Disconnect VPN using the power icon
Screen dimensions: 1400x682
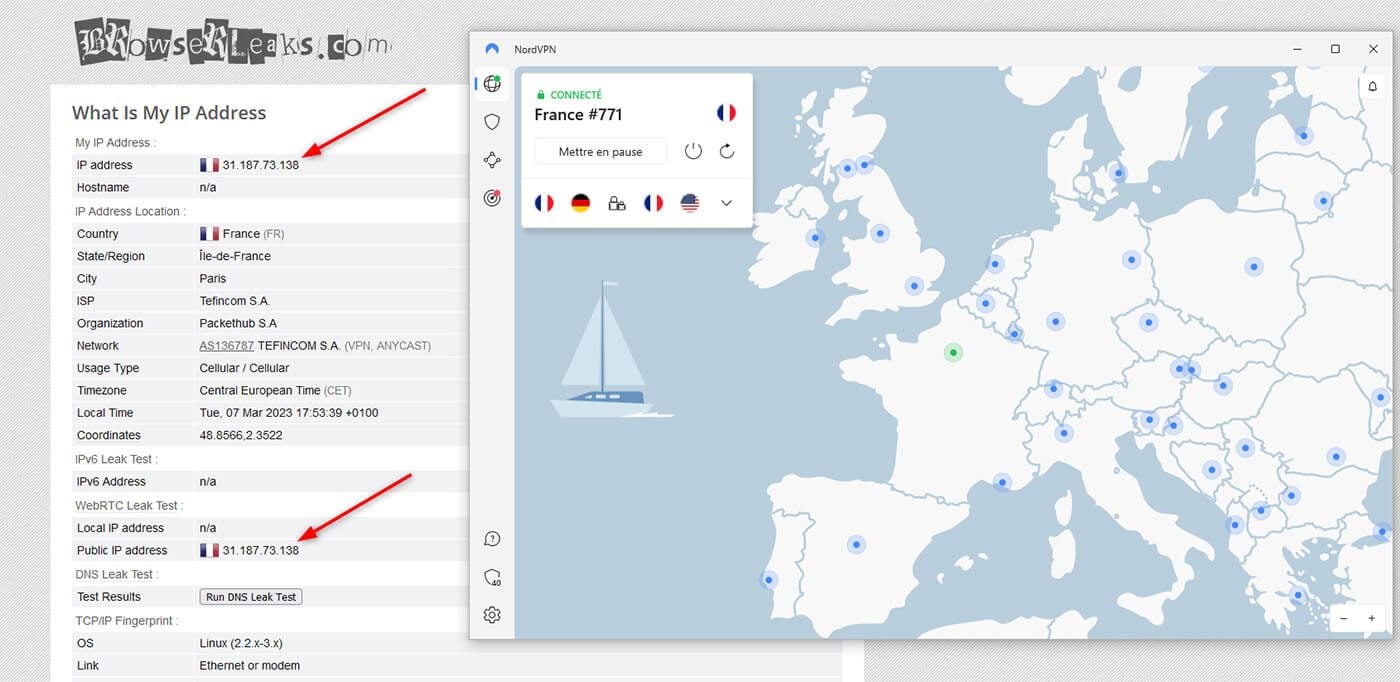coord(693,151)
